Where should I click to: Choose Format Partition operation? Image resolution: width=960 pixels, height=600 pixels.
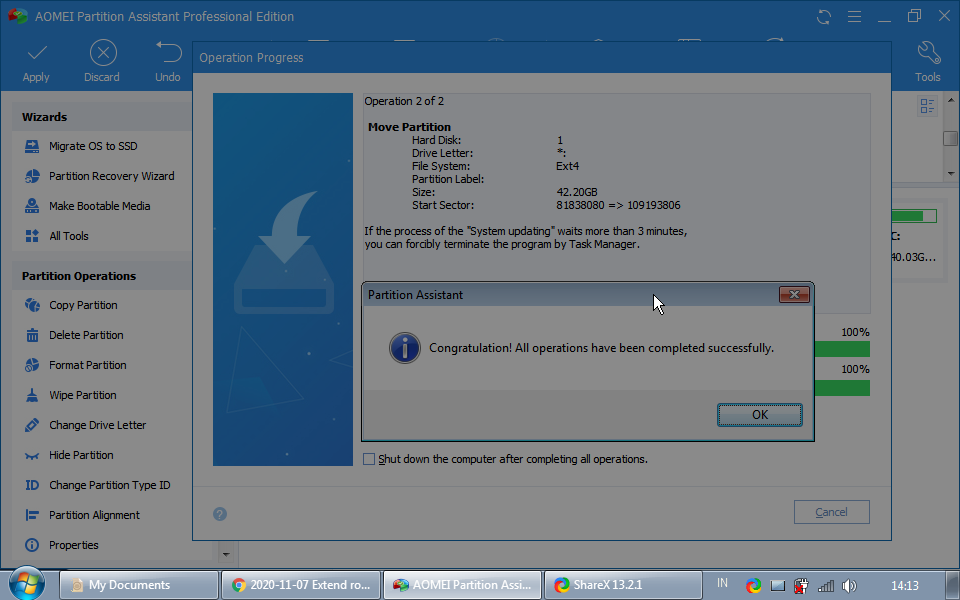pos(88,366)
